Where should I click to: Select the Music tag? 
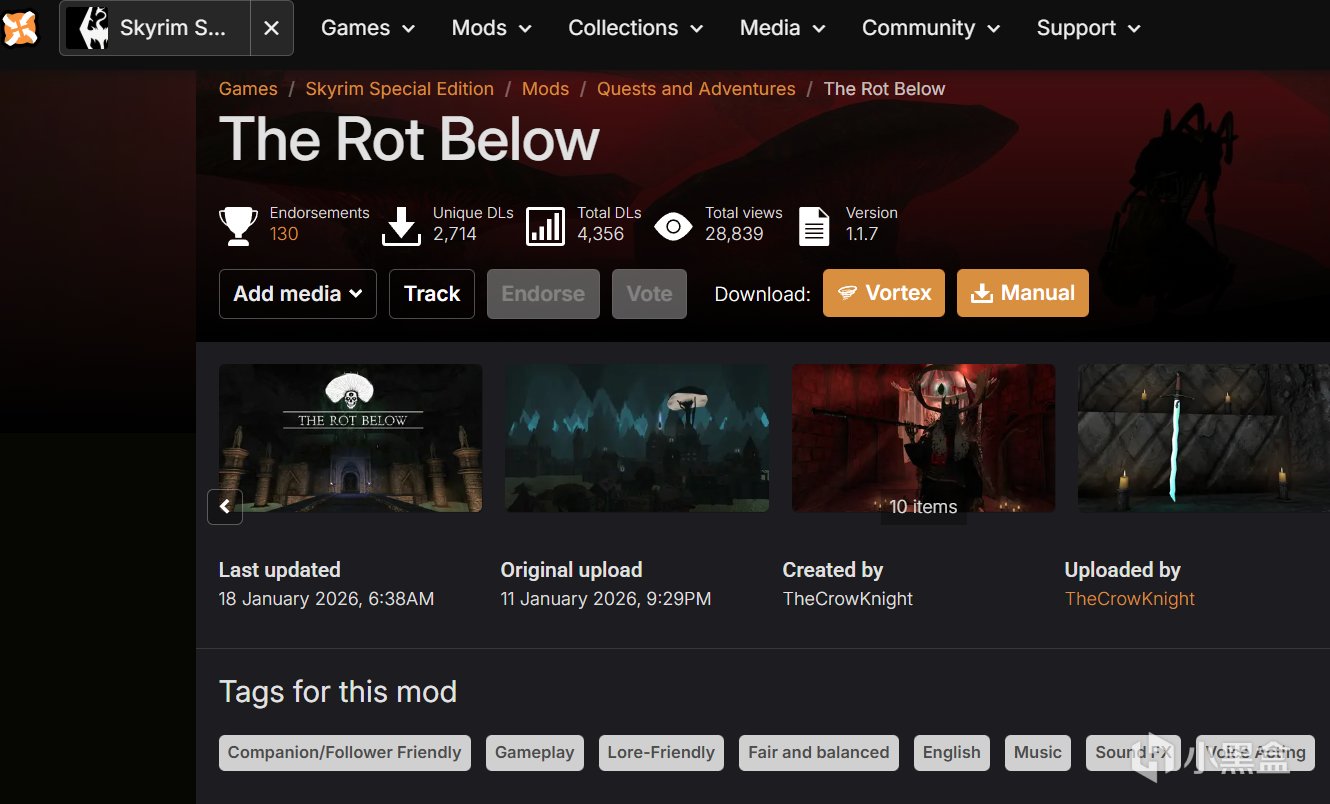(x=1038, y=753)
